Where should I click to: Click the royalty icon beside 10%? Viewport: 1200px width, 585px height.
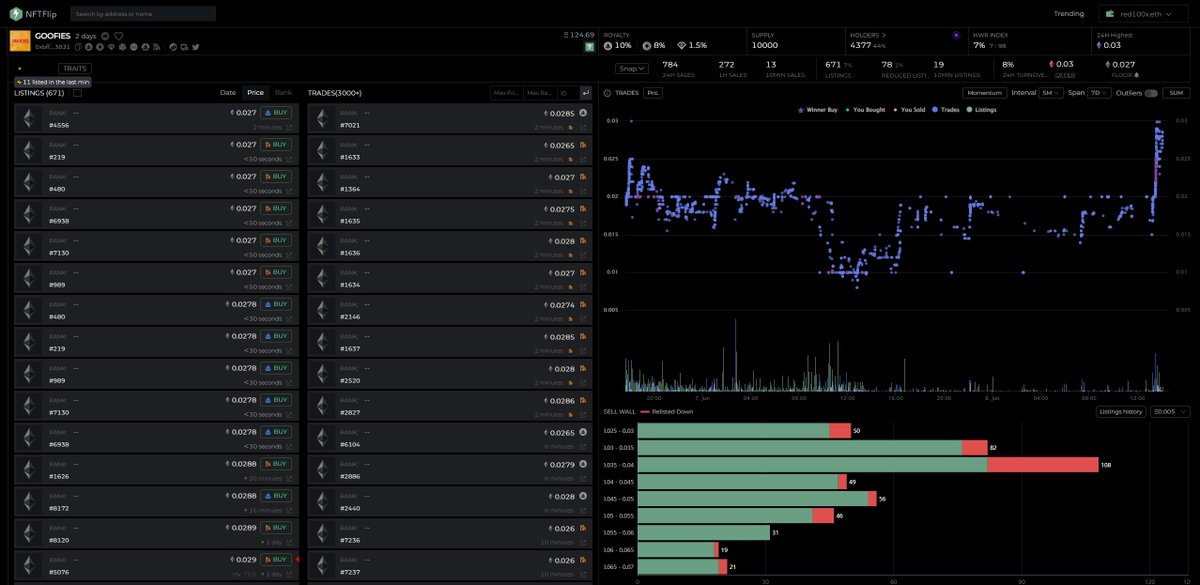[x=608, y=46]
